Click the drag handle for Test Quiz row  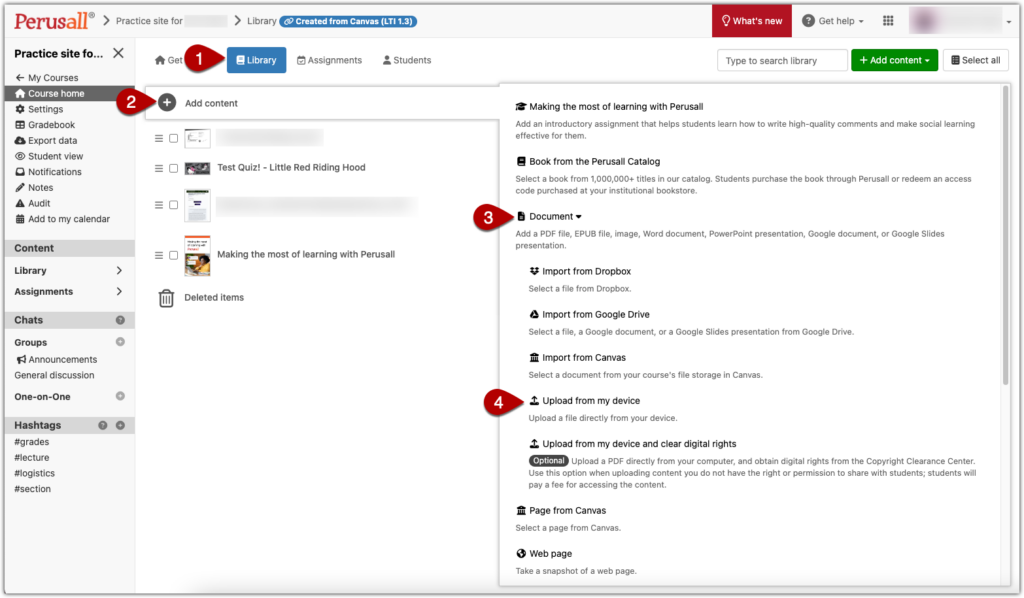tap(159, 168)
